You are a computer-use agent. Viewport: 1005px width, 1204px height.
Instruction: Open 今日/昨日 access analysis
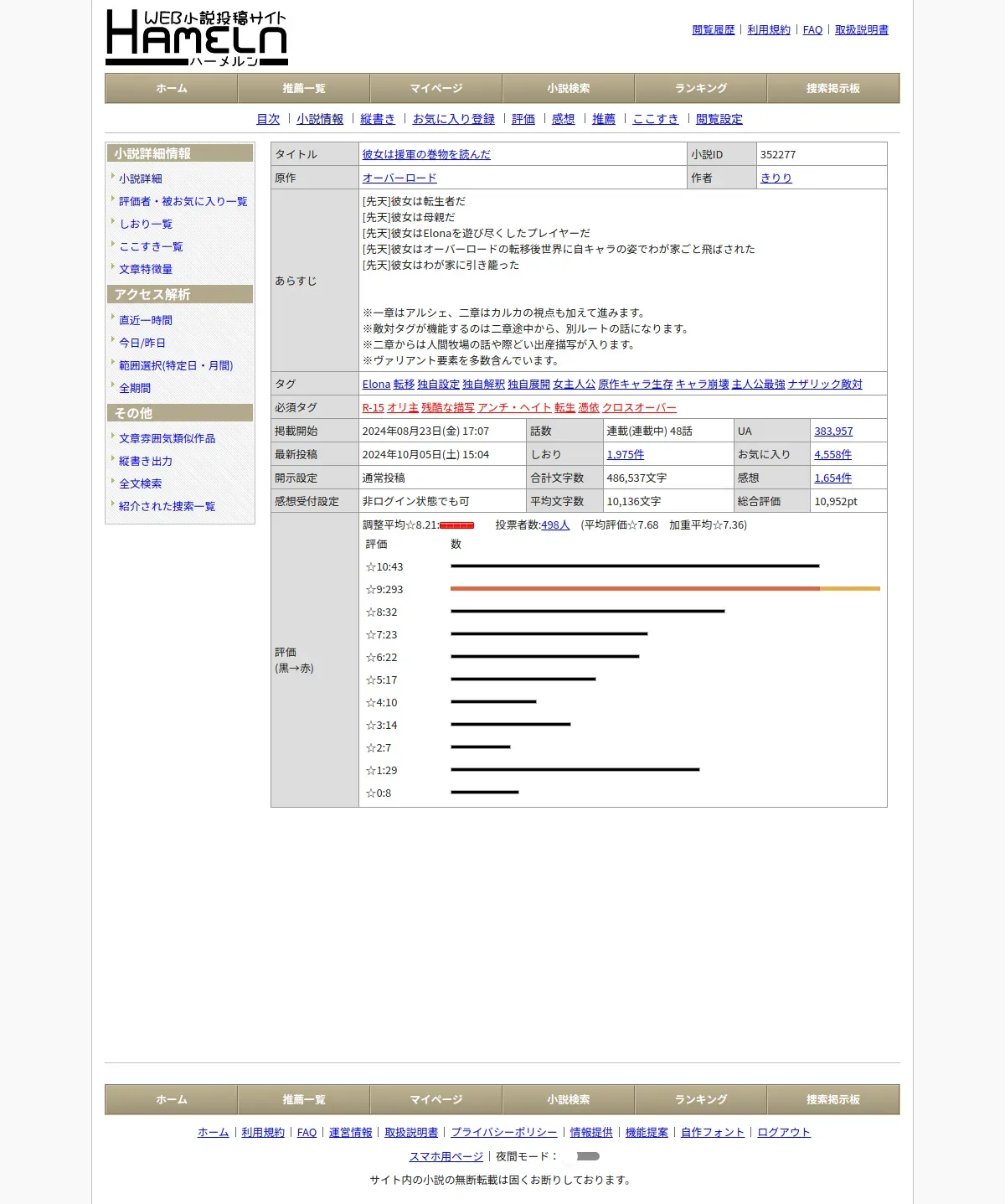pos(142,343)
